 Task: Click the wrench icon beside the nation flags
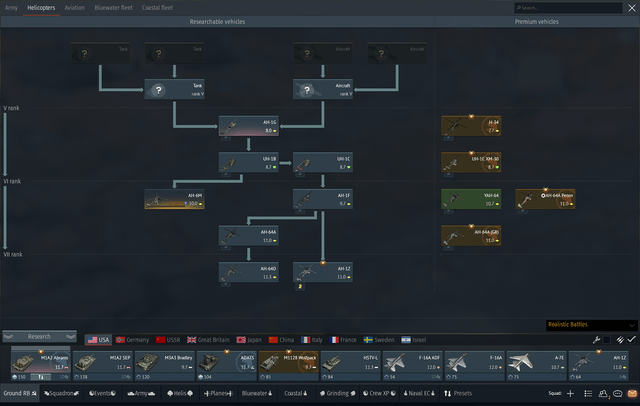point(597,340)
